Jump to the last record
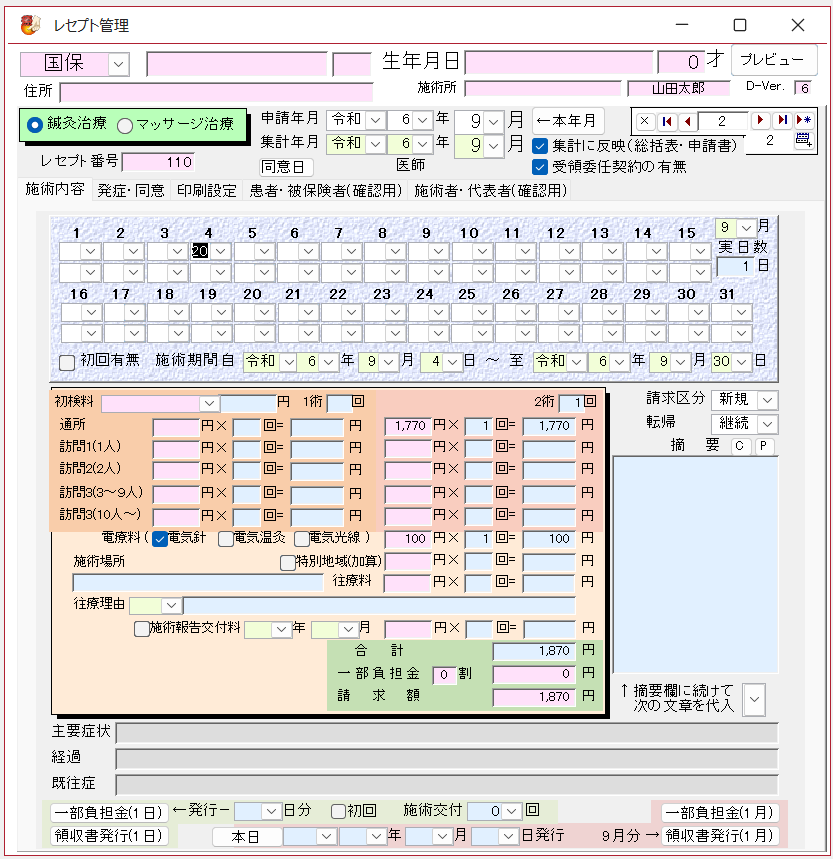The width and height of the screenshot is (833, 859). (782, 121)
